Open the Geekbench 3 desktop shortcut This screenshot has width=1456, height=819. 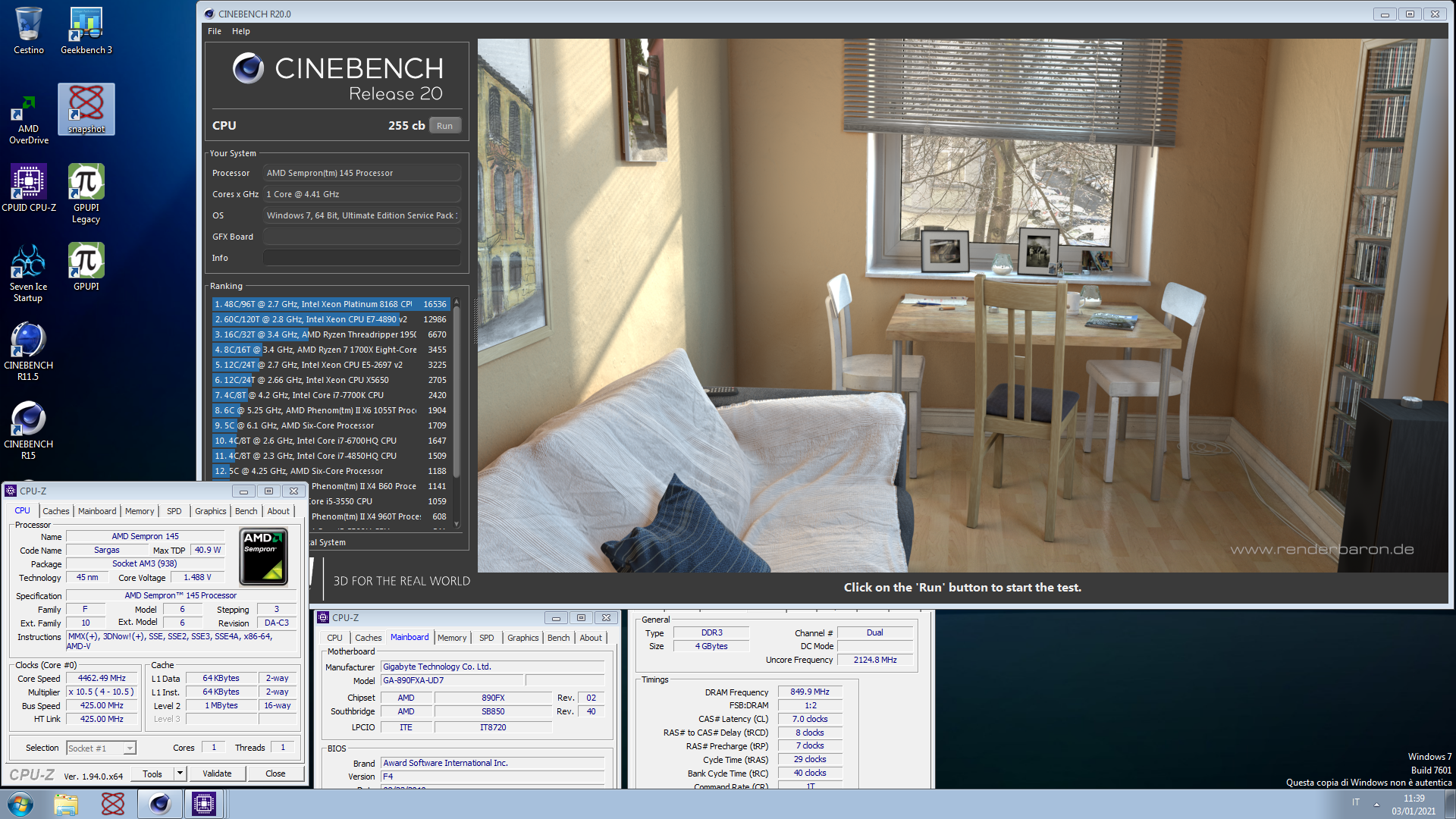click(x=86, y=31)
